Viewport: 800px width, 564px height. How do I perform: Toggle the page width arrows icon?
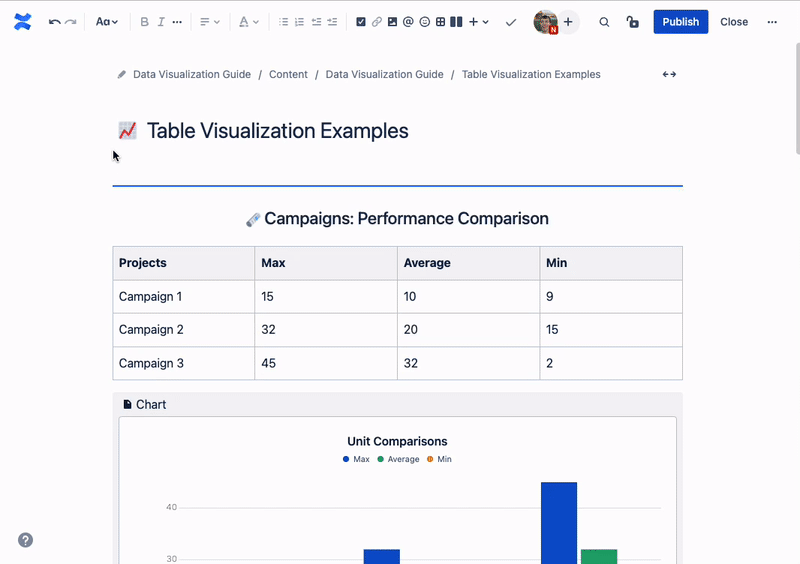669,75
